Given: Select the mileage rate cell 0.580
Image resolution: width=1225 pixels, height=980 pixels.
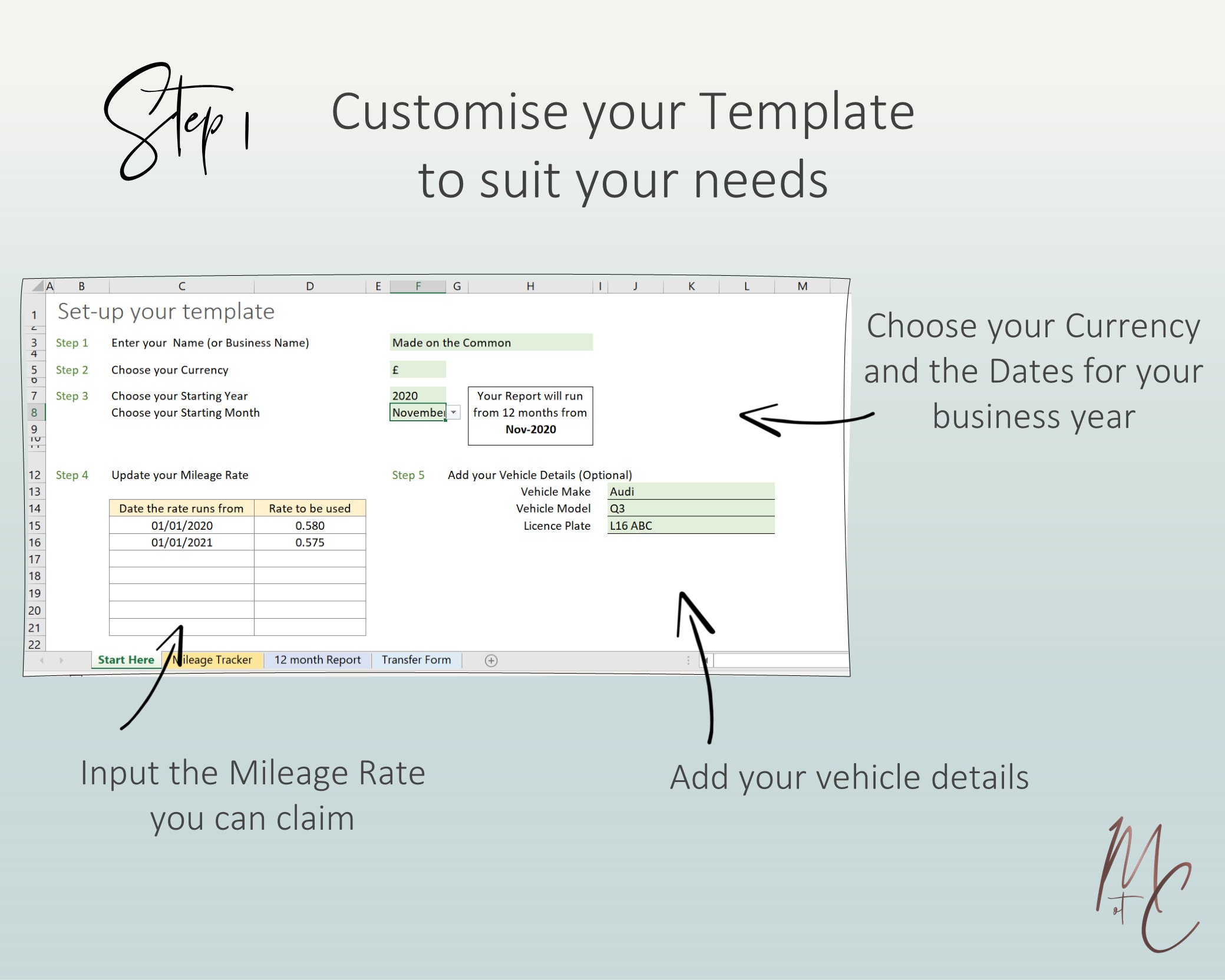Looking at the screenshot, I should click(309, 525).
